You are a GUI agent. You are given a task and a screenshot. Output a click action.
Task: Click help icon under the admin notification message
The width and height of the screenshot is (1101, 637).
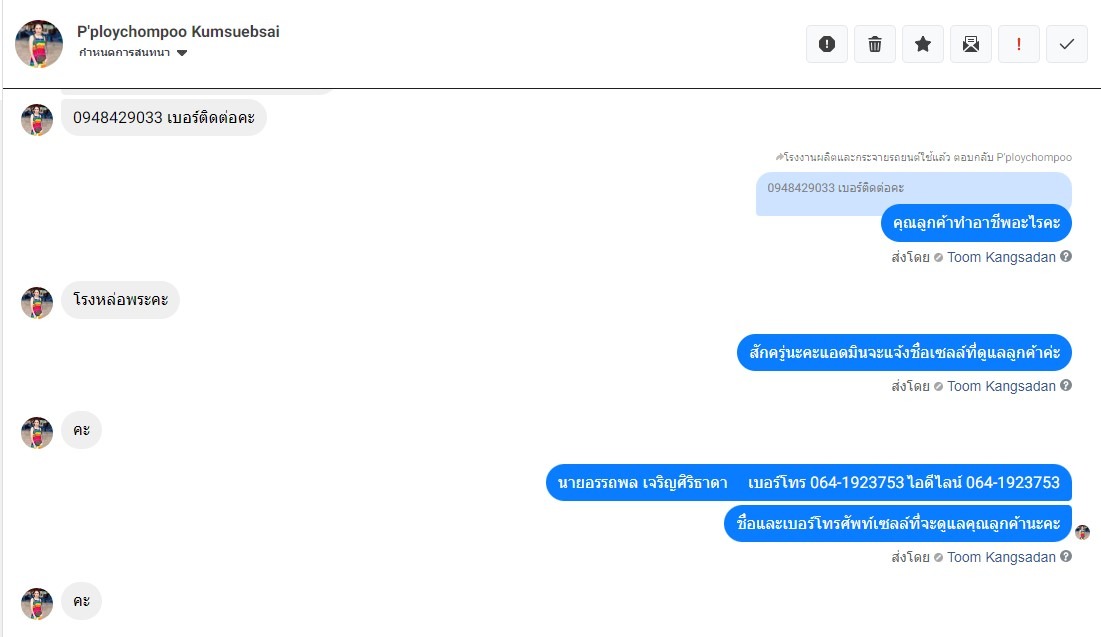[1066, 385]
